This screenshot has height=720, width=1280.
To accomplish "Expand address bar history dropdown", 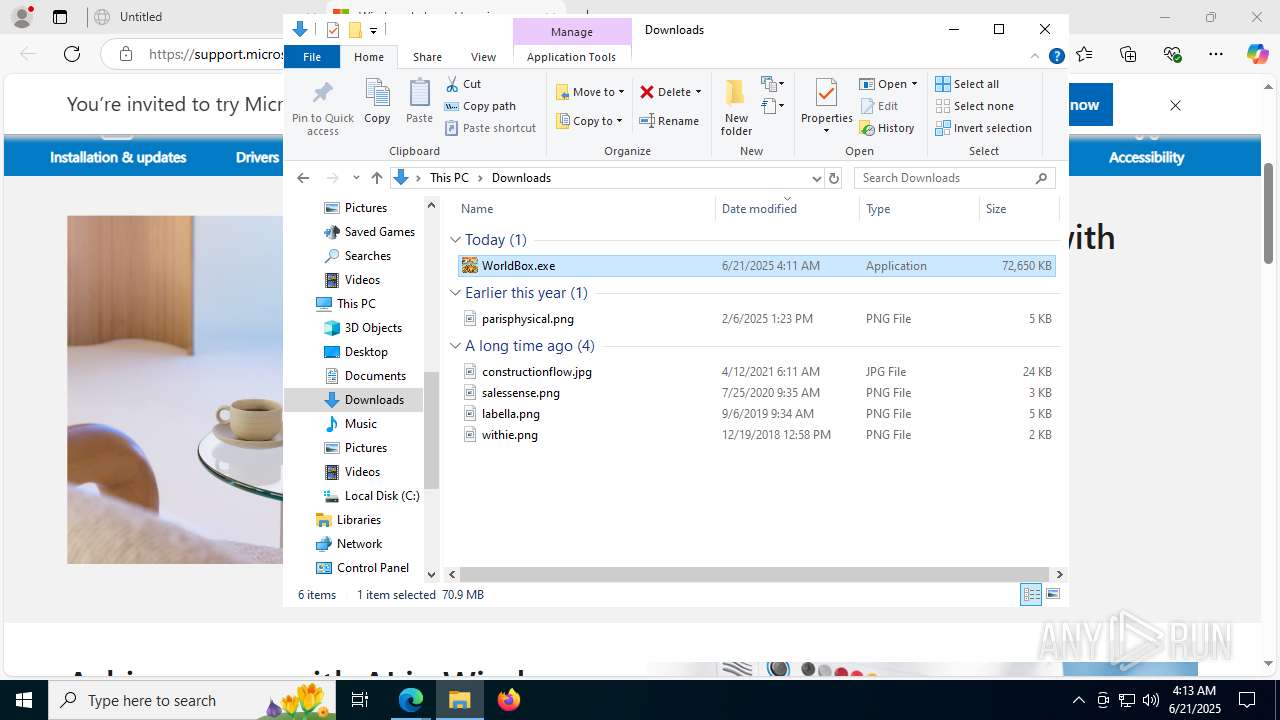I will coord(816,178).
